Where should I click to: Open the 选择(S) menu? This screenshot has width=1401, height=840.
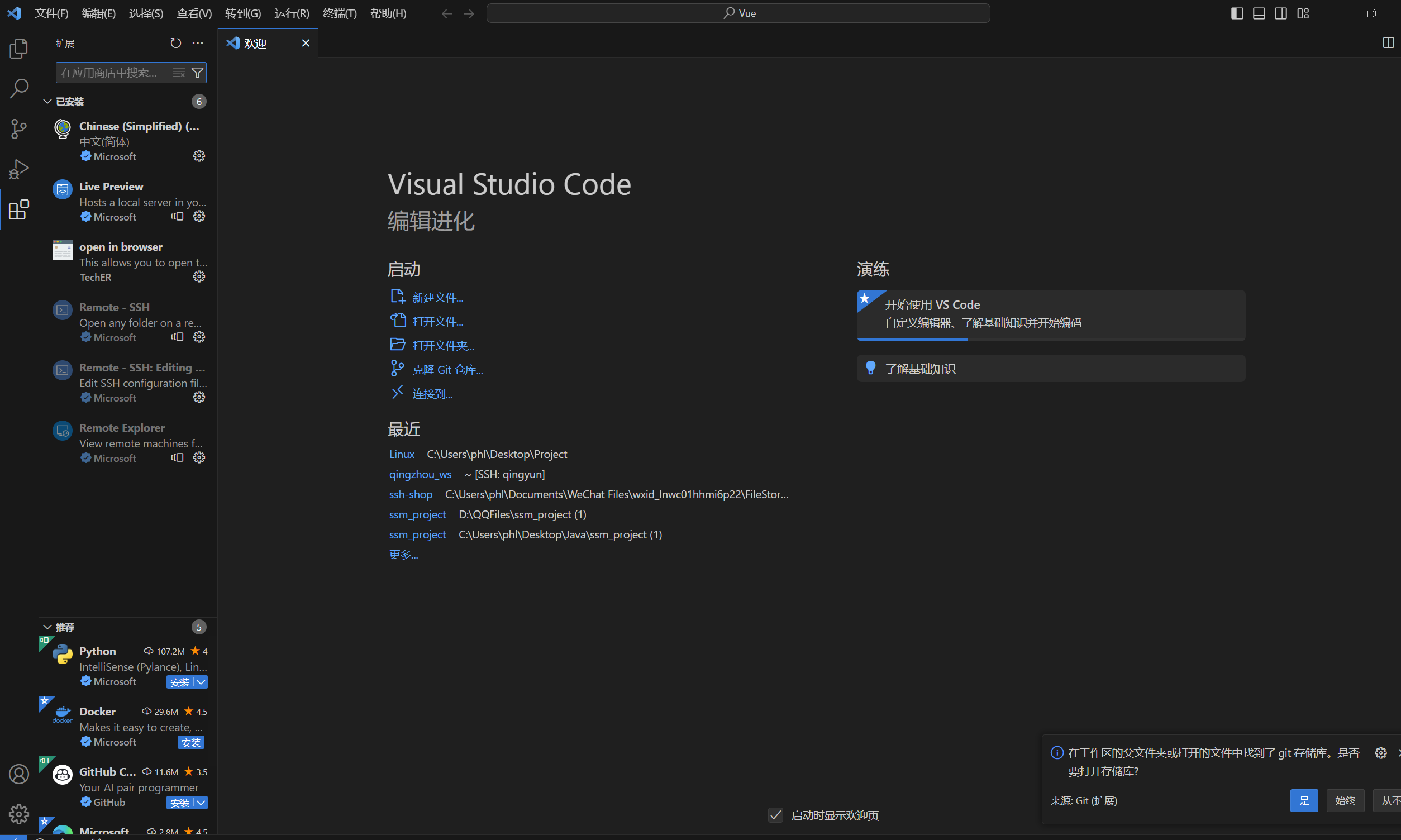click(x=146, y=13)
